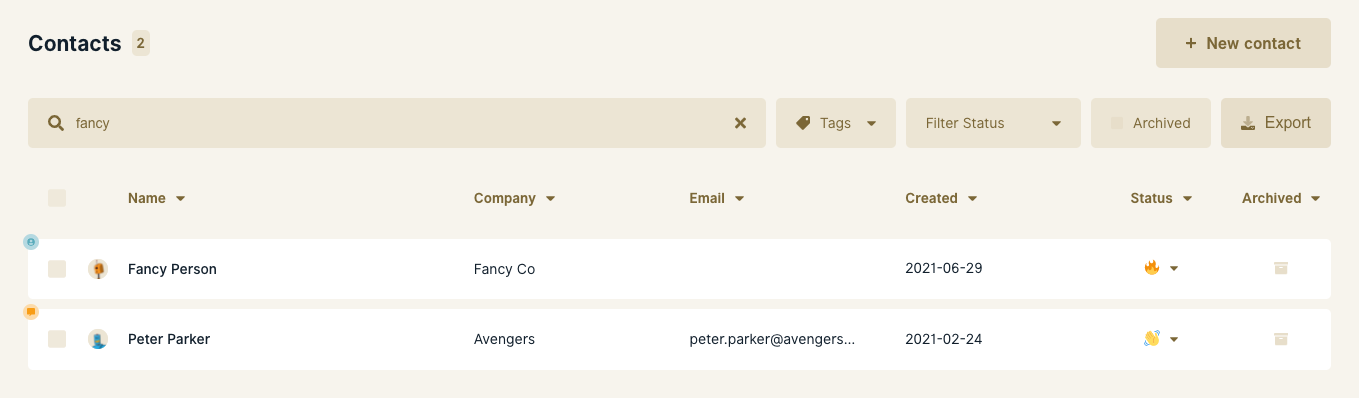
Task: Check the Fancy Person row checkbox
Action: (x=57, y=269)
